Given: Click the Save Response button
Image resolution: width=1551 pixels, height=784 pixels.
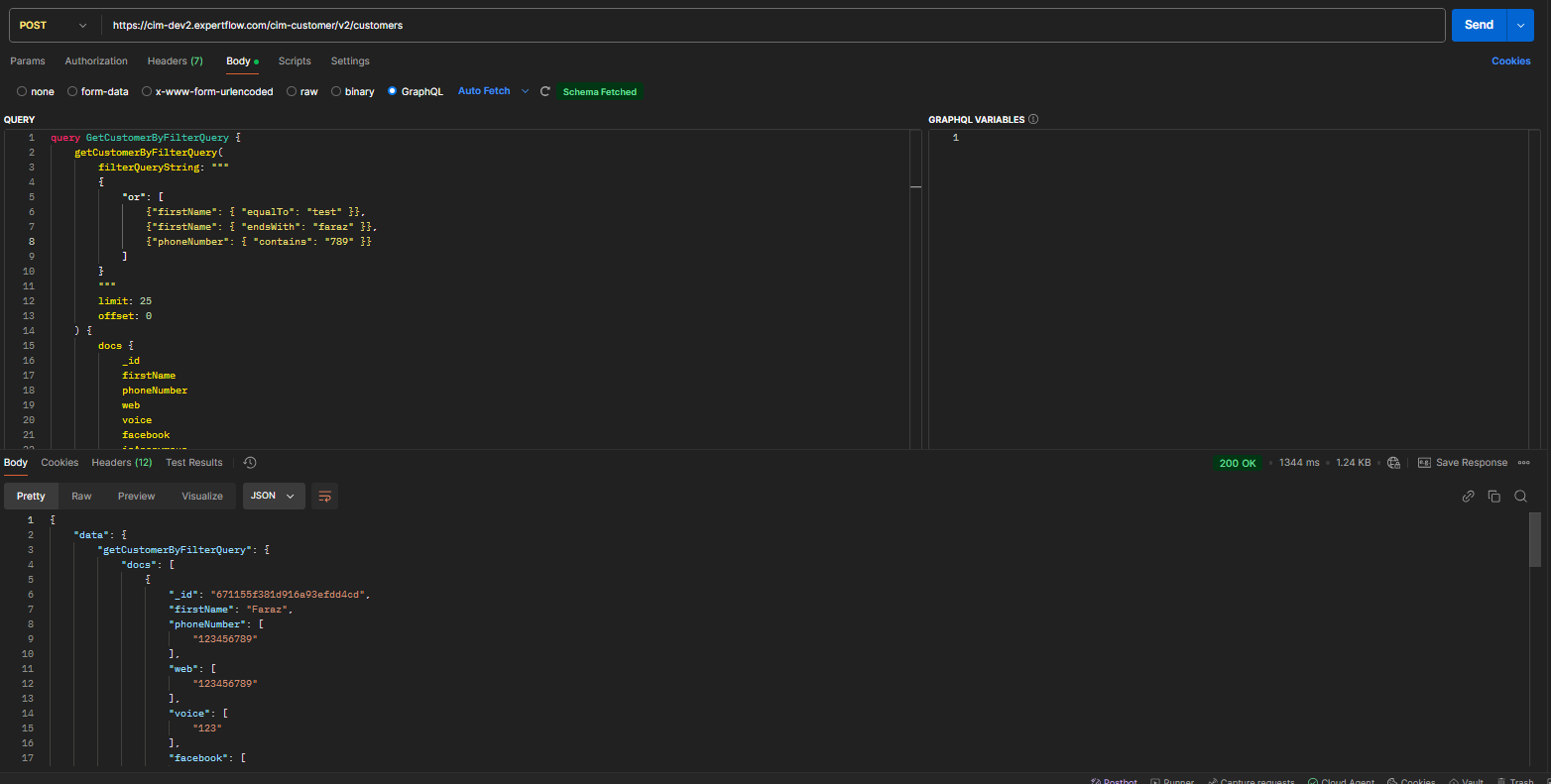Looking at the screenshot, I should 1463,463.
